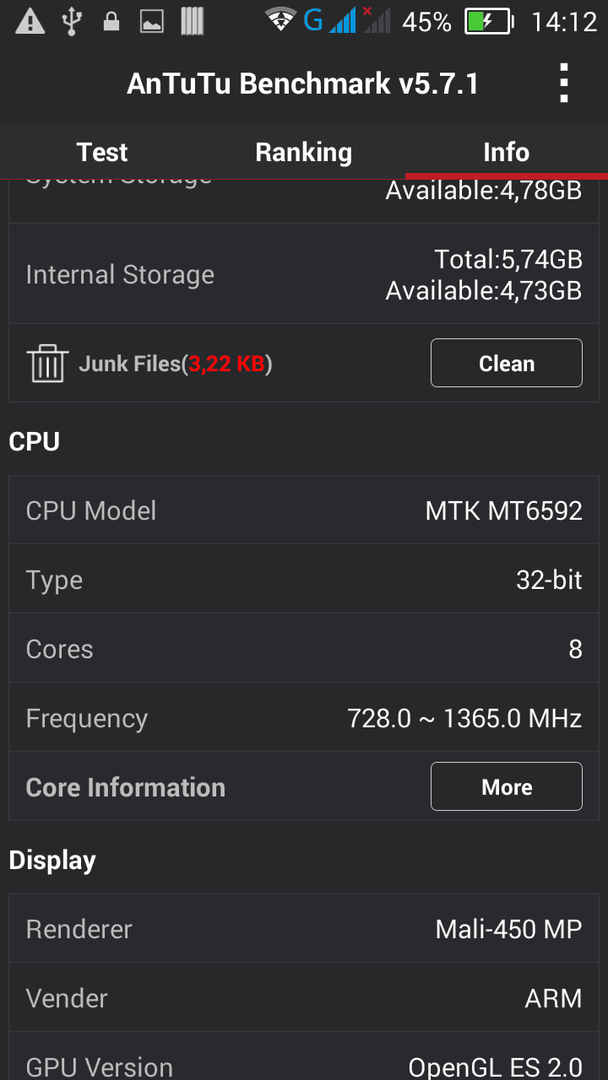Tap the Renderer Mali-450 MP row
The width and height of the screenshot is (608, 1080).
click(x=304, y=928)
